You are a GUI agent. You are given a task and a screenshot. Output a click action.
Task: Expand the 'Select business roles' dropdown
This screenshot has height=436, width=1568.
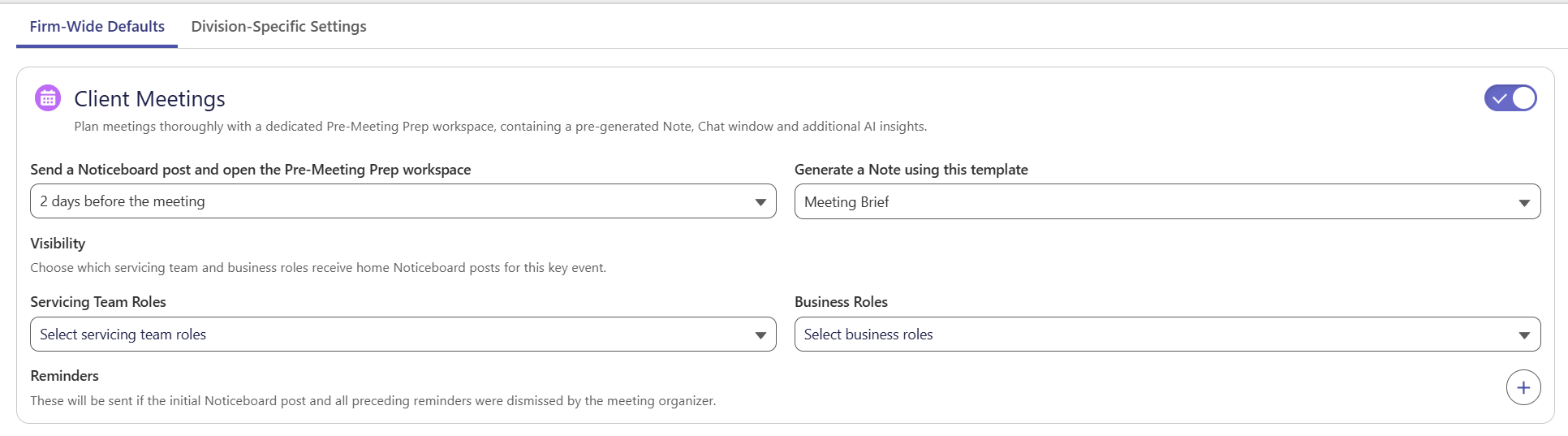click(x=1167, y=335)
